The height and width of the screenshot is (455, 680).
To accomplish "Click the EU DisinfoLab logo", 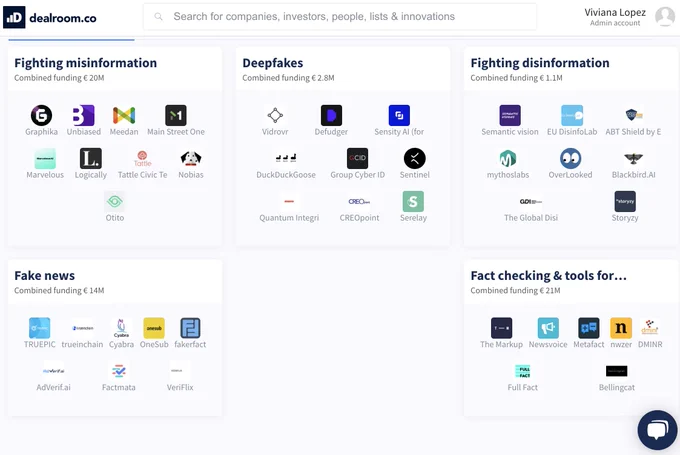I will coord(572,115).
